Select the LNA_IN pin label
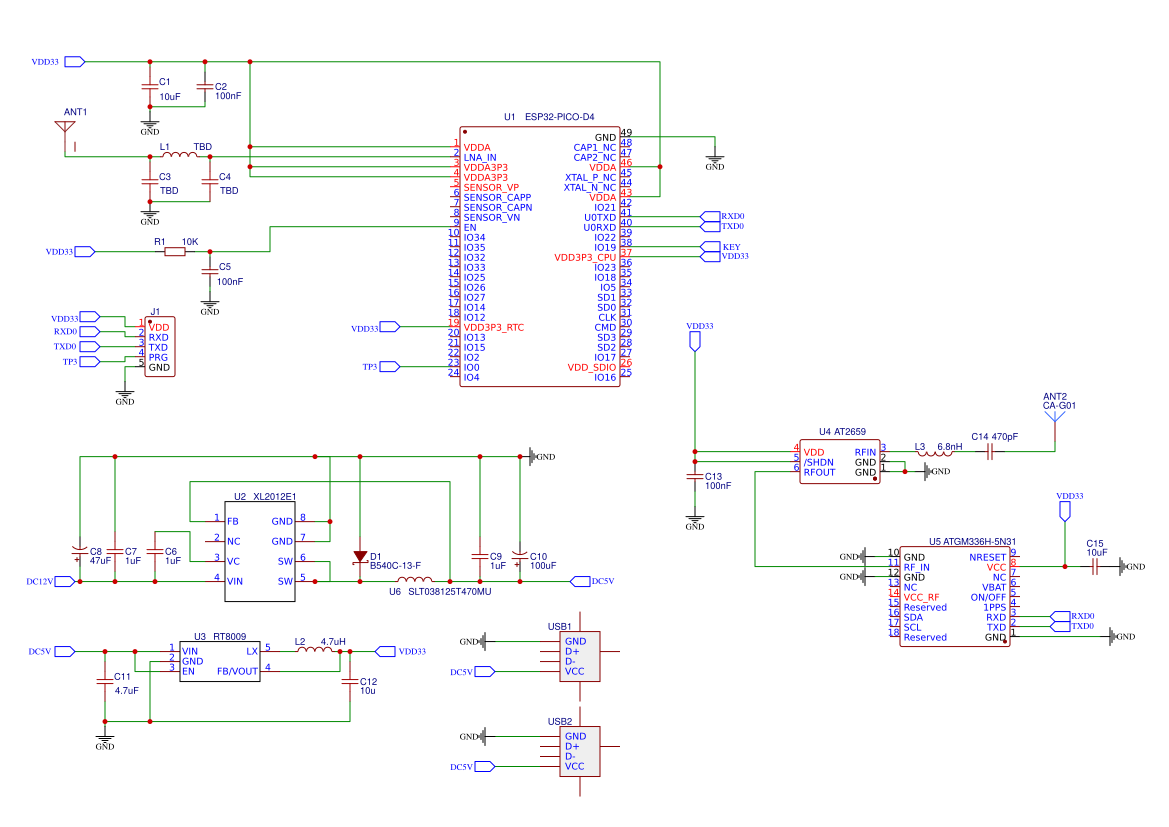The width and height of the screenshot is (1169, 827). [x=480, y=157]
